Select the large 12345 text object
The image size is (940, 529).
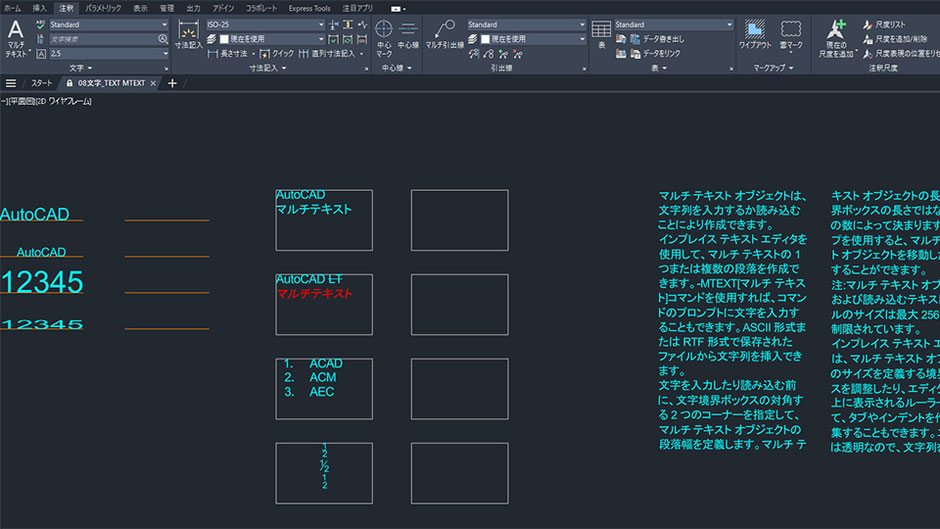tap(41, 282)
